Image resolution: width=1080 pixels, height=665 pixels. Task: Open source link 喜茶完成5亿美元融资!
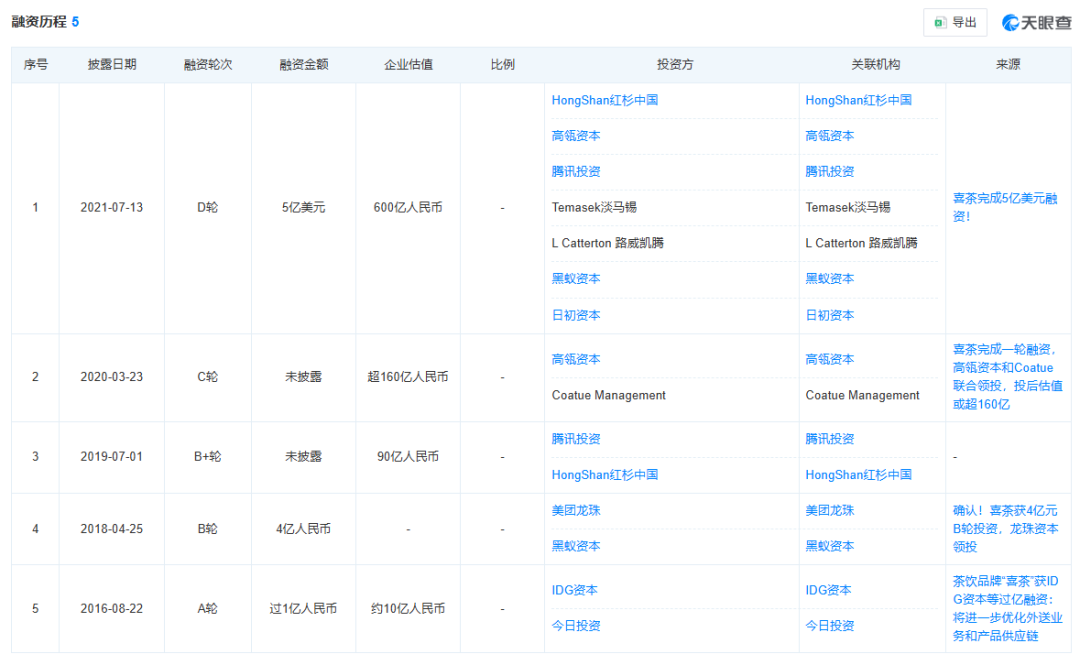(1005, 207)
